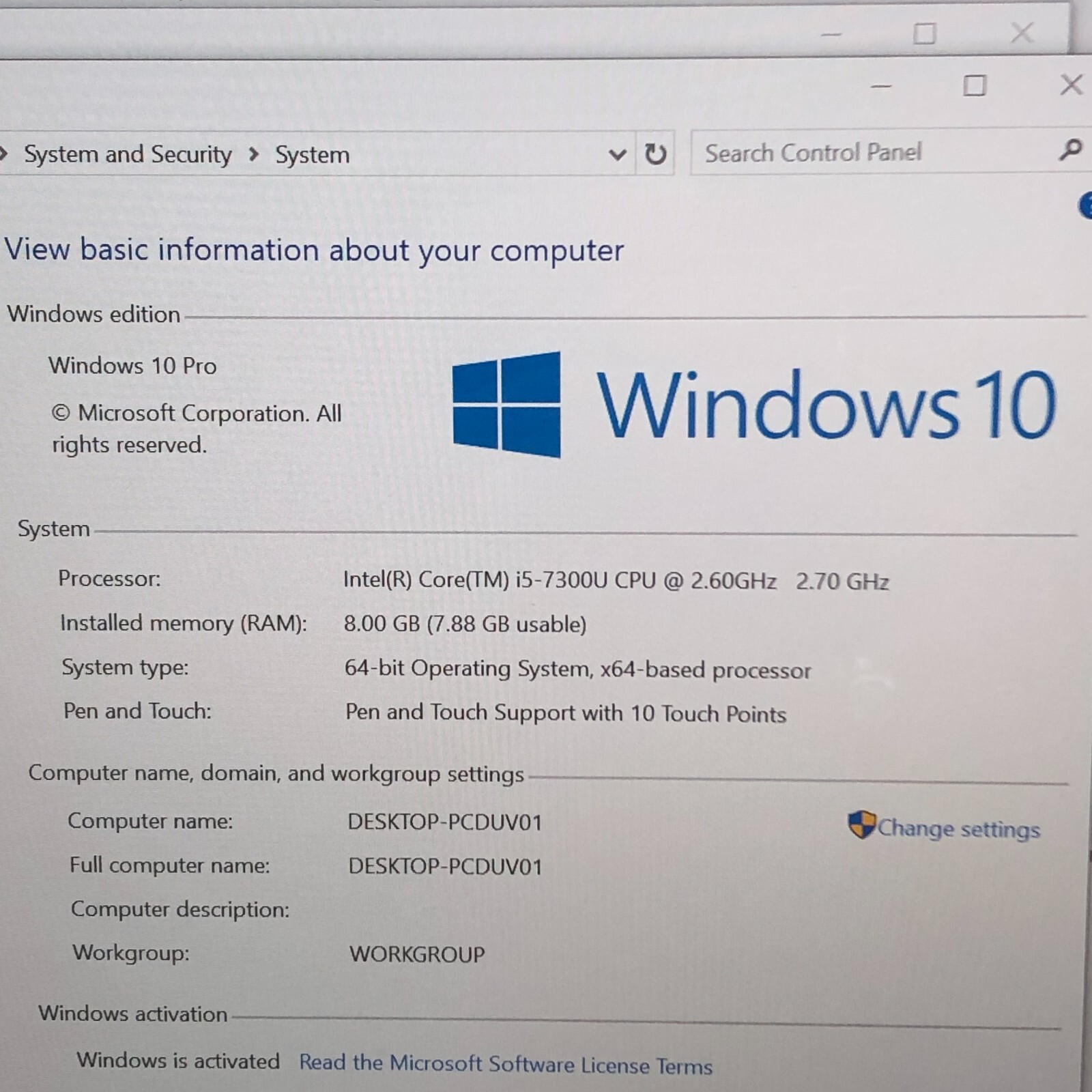Click the 'Windows activation' section header
1092x1092 pixels.
tap(132, 1014)
